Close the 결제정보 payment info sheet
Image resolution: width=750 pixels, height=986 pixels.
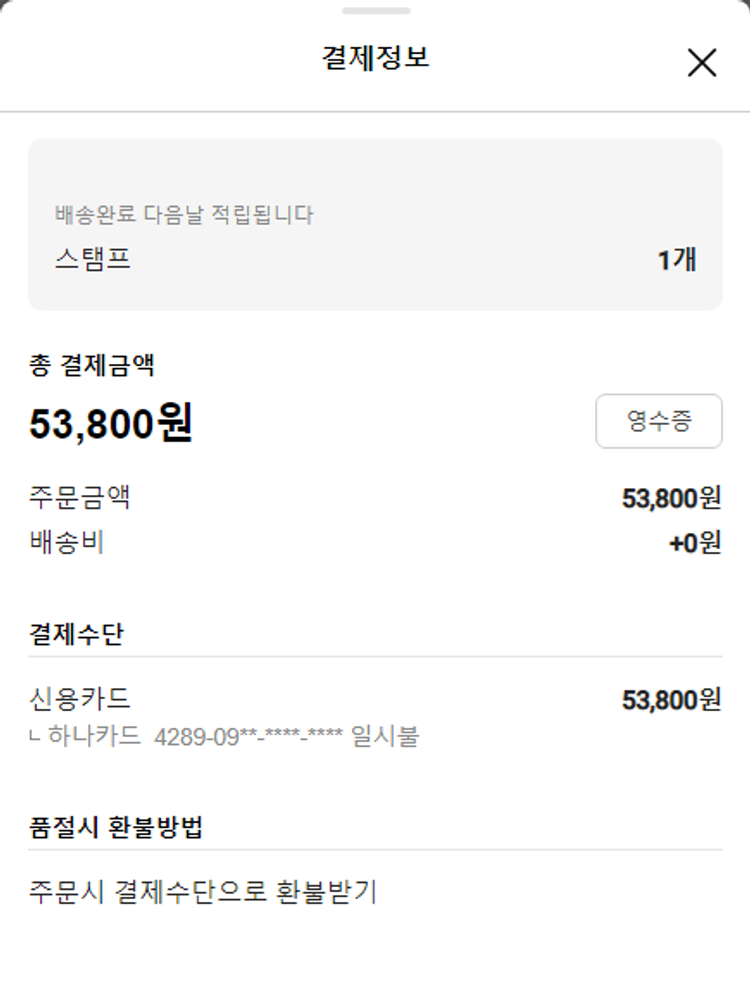702,63
